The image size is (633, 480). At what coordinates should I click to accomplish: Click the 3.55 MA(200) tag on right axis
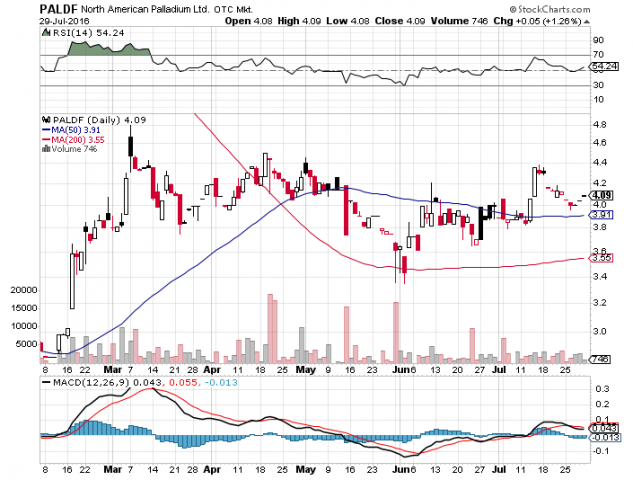(602, 258)
